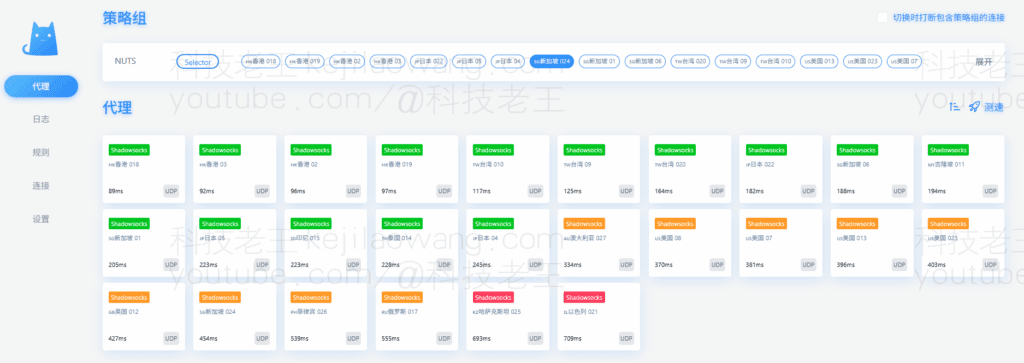Click the active 新加坡 024 chip
The width and height of the screenshot is (1024, 363).
point(552,61)
